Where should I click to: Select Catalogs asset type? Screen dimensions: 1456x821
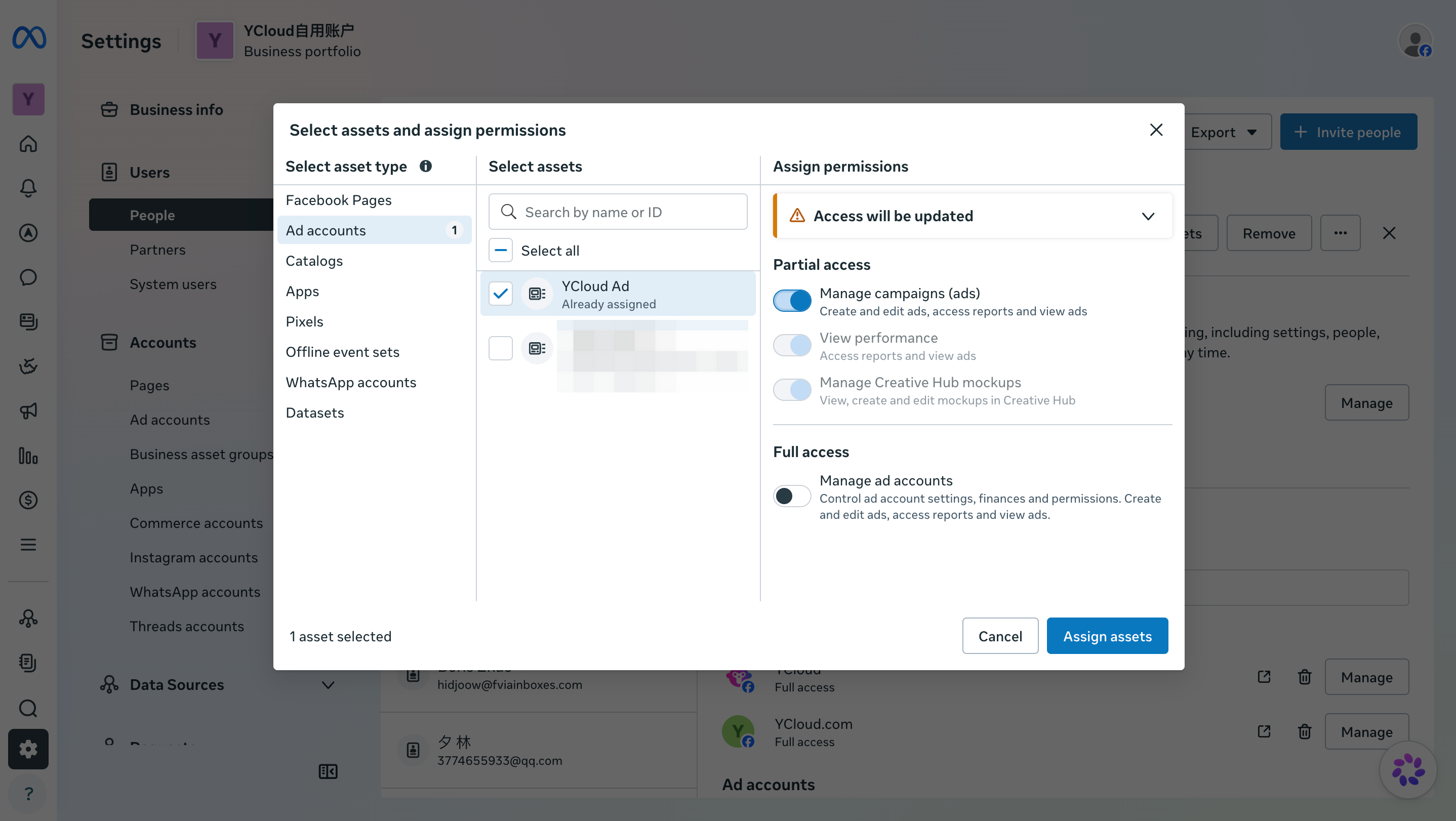coord(374,261)
